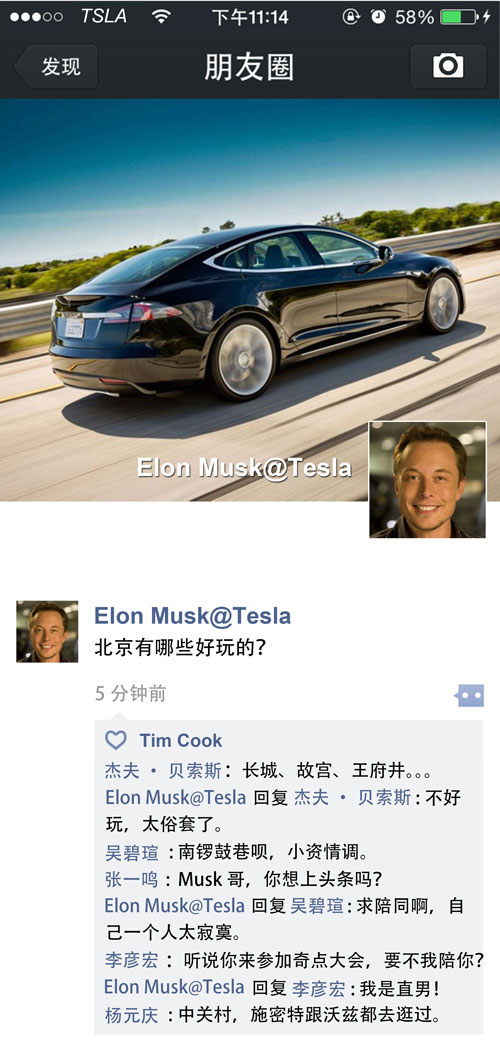Image resolution: width=500 pixels, height=1060 pixels.
Task: Tap the Wi-Fi icon in status bar
Action: pyautogui.click(x=161, y=17)
